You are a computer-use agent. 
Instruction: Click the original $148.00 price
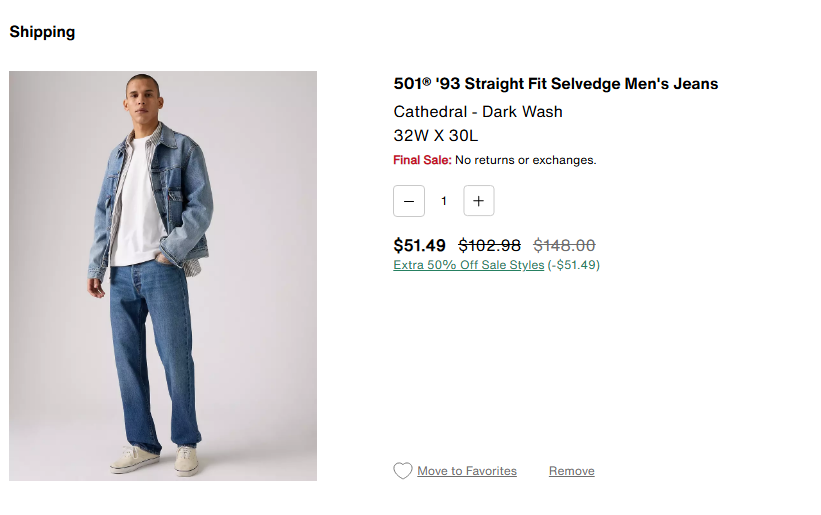tap(564, 245)
